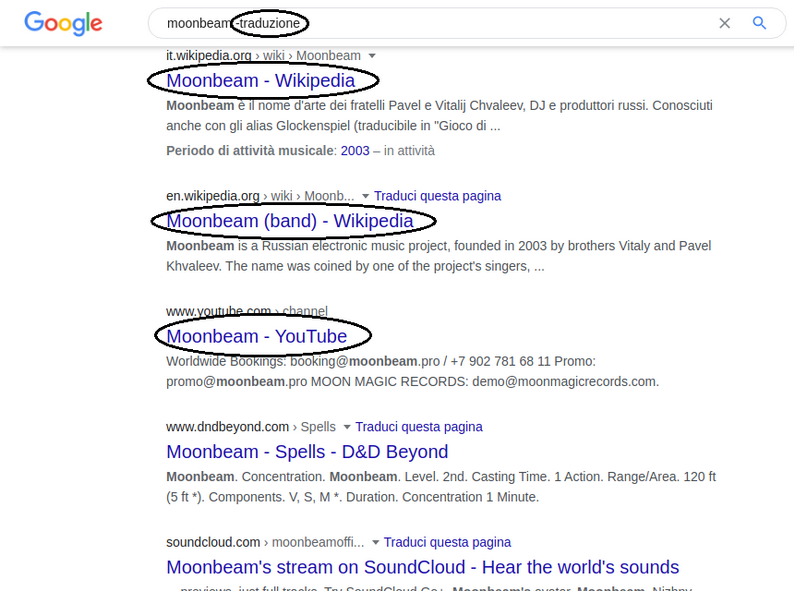Expand dropdown arrow beside it.wikipedia.org URL
Screen dimensions: 794x591
(372, 56)
